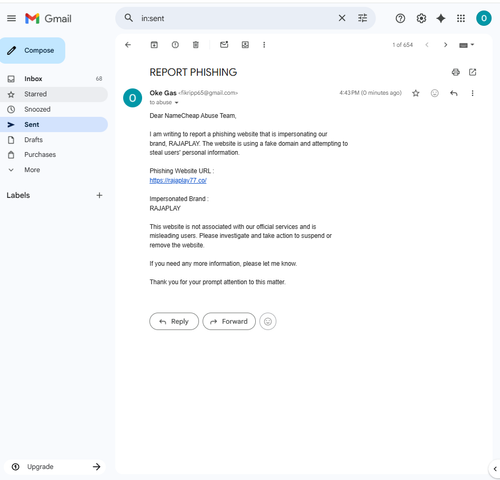Go to the newer message arrow
This screenshot has width=500, height=480.
tap(427, 45)
